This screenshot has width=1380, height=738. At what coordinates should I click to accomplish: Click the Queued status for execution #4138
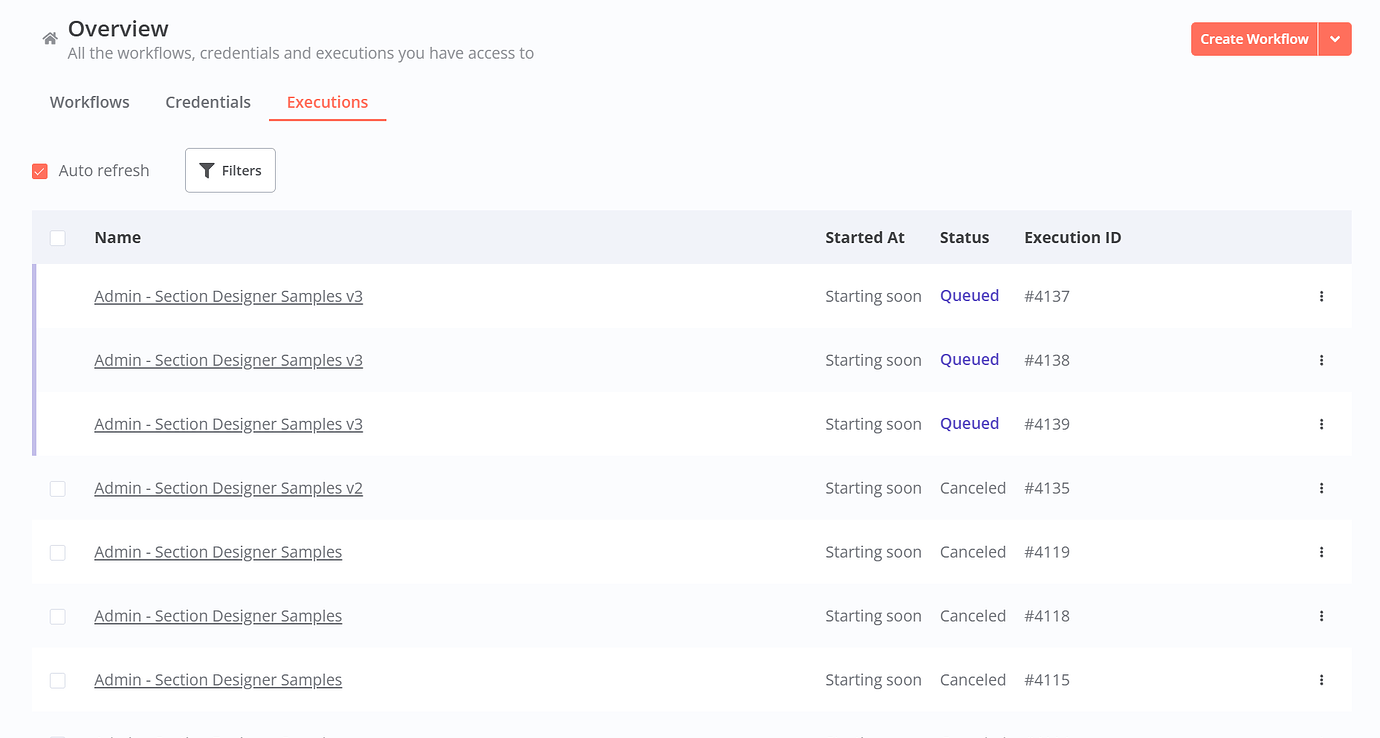968,359
